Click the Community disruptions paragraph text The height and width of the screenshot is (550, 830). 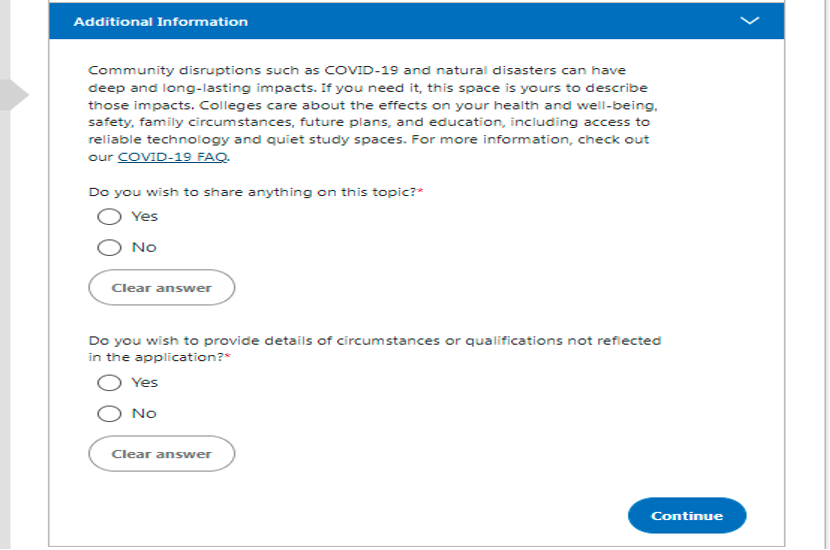click(x=373, y=113)
